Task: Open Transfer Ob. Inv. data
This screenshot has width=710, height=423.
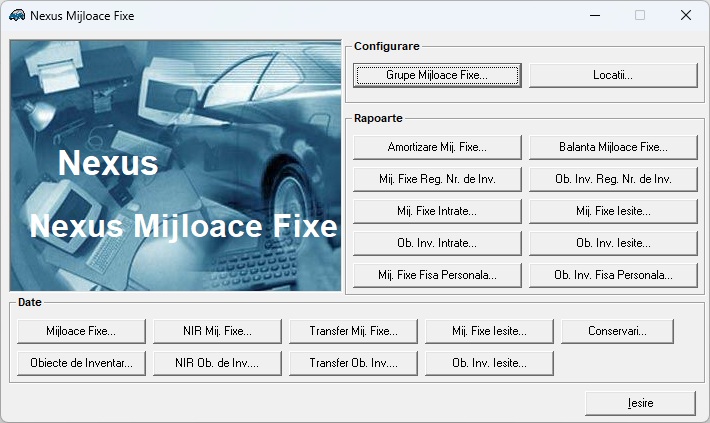Action: tap(353, 363)
